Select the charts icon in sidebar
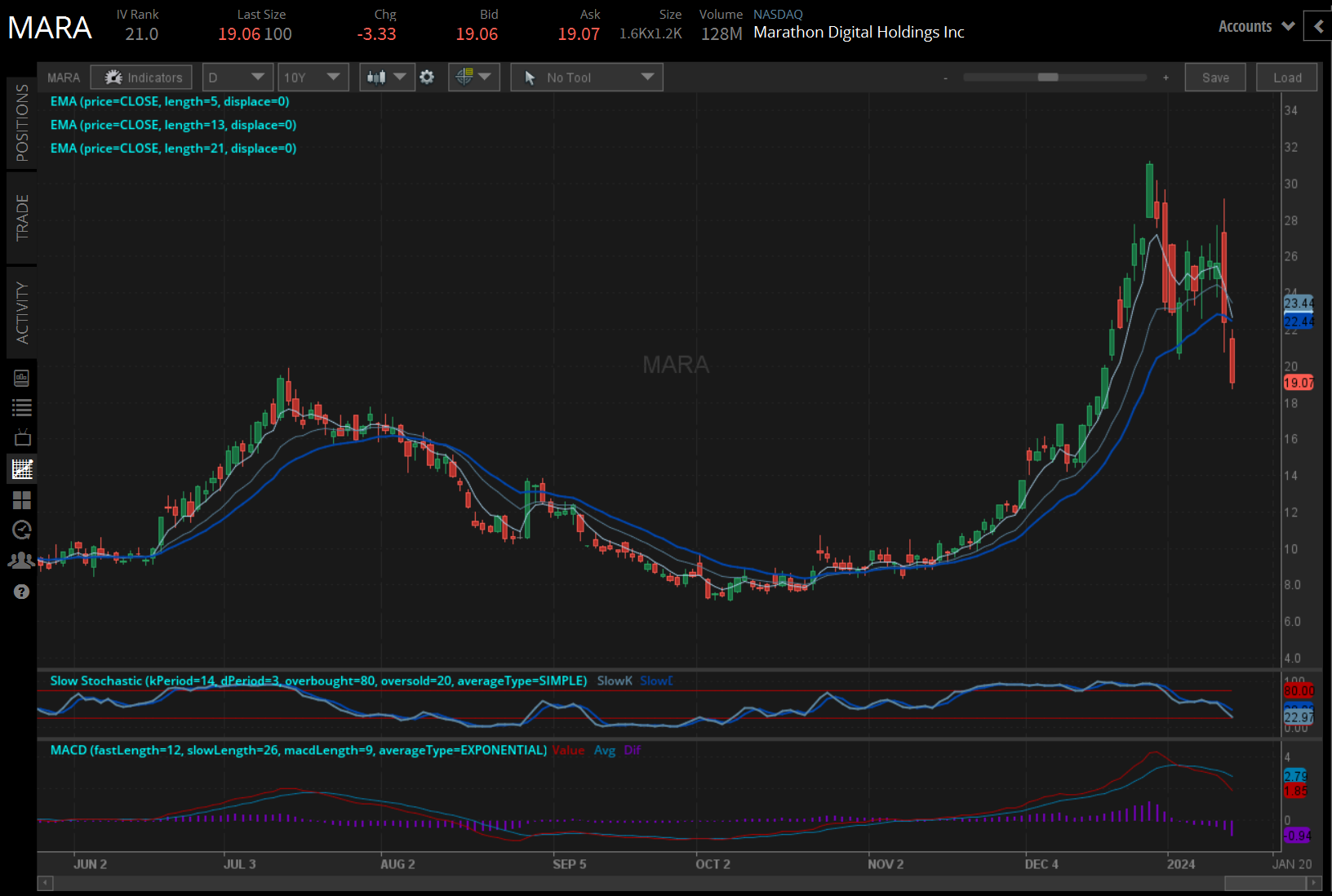 pos(22,469)
